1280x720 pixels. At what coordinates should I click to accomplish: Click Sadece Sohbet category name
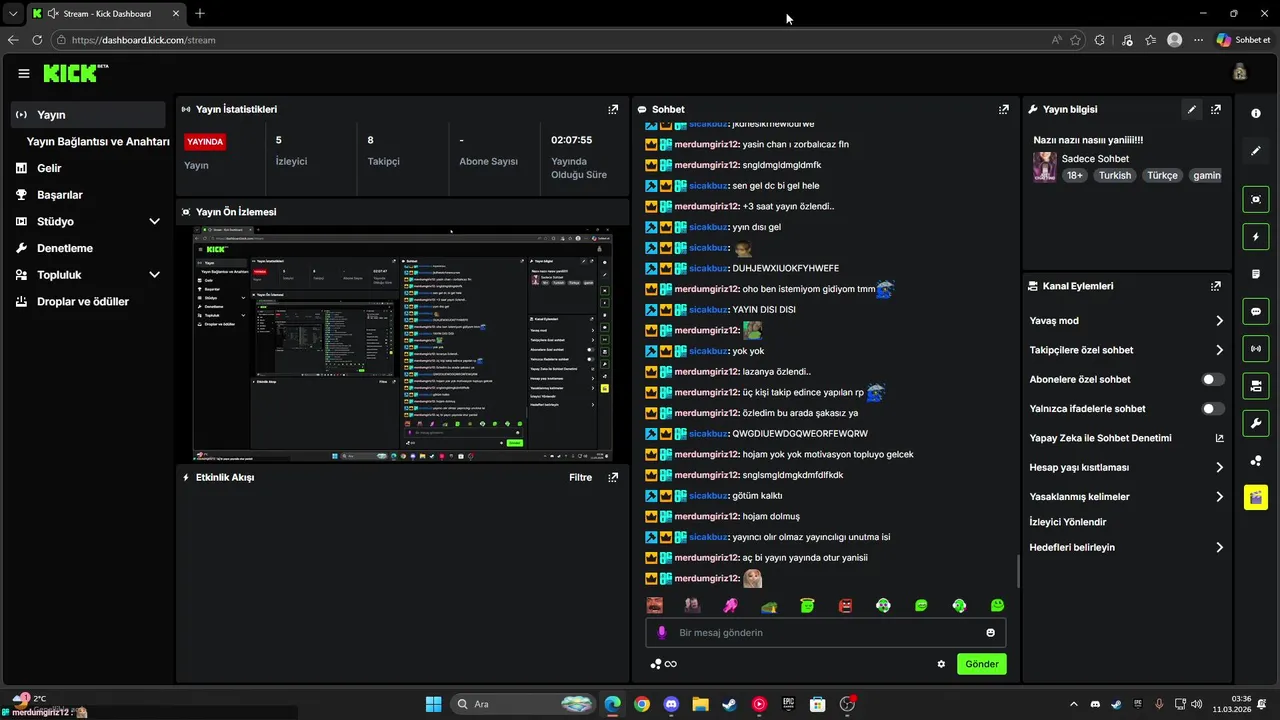(1095, 159)
